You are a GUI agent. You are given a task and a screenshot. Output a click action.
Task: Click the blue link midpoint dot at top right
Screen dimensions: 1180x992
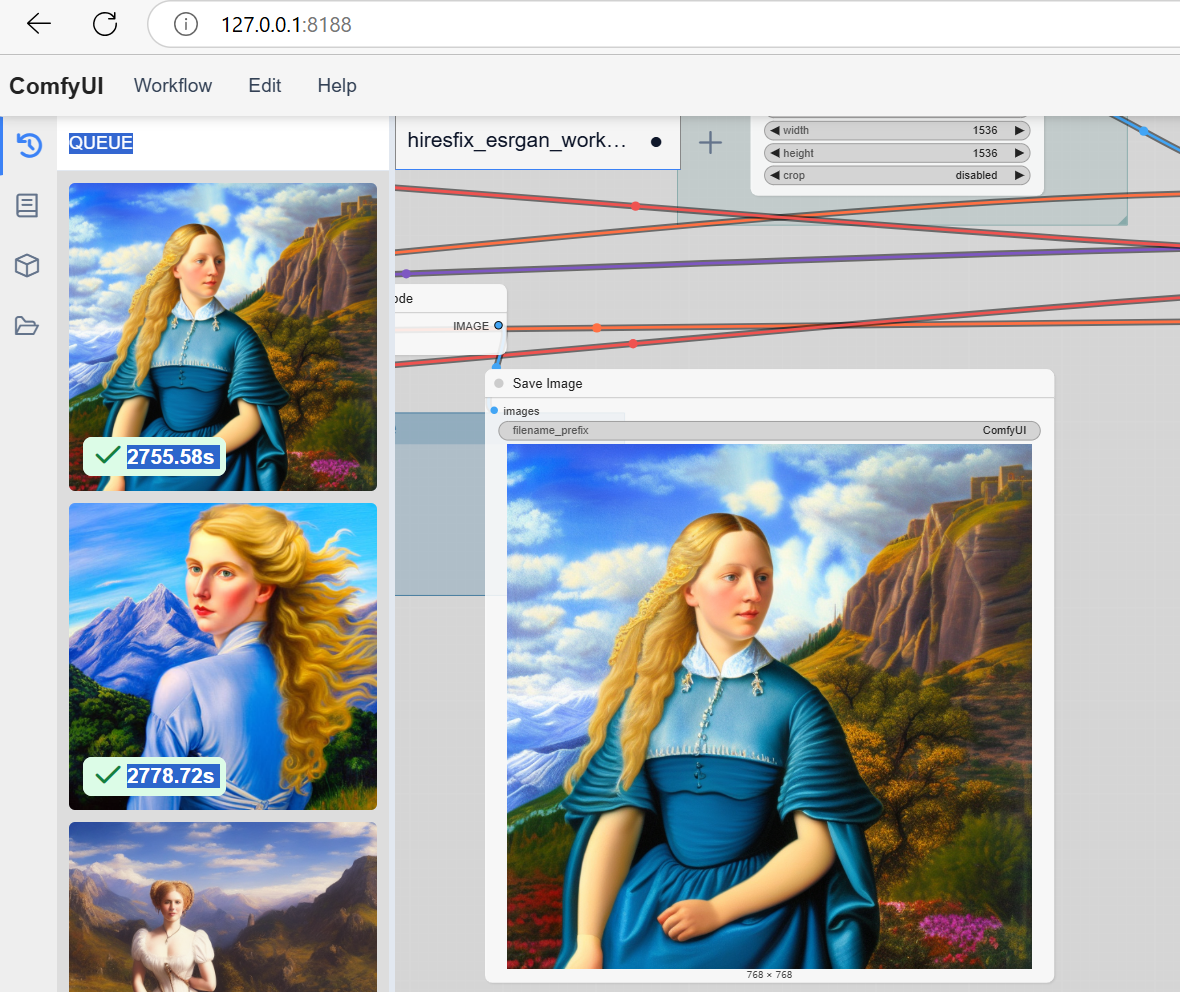tap(1144, 131)
